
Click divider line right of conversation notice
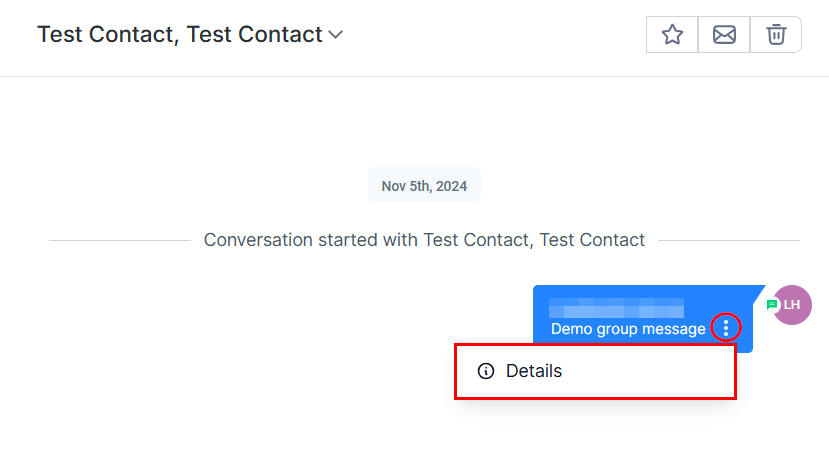(728, 240)
